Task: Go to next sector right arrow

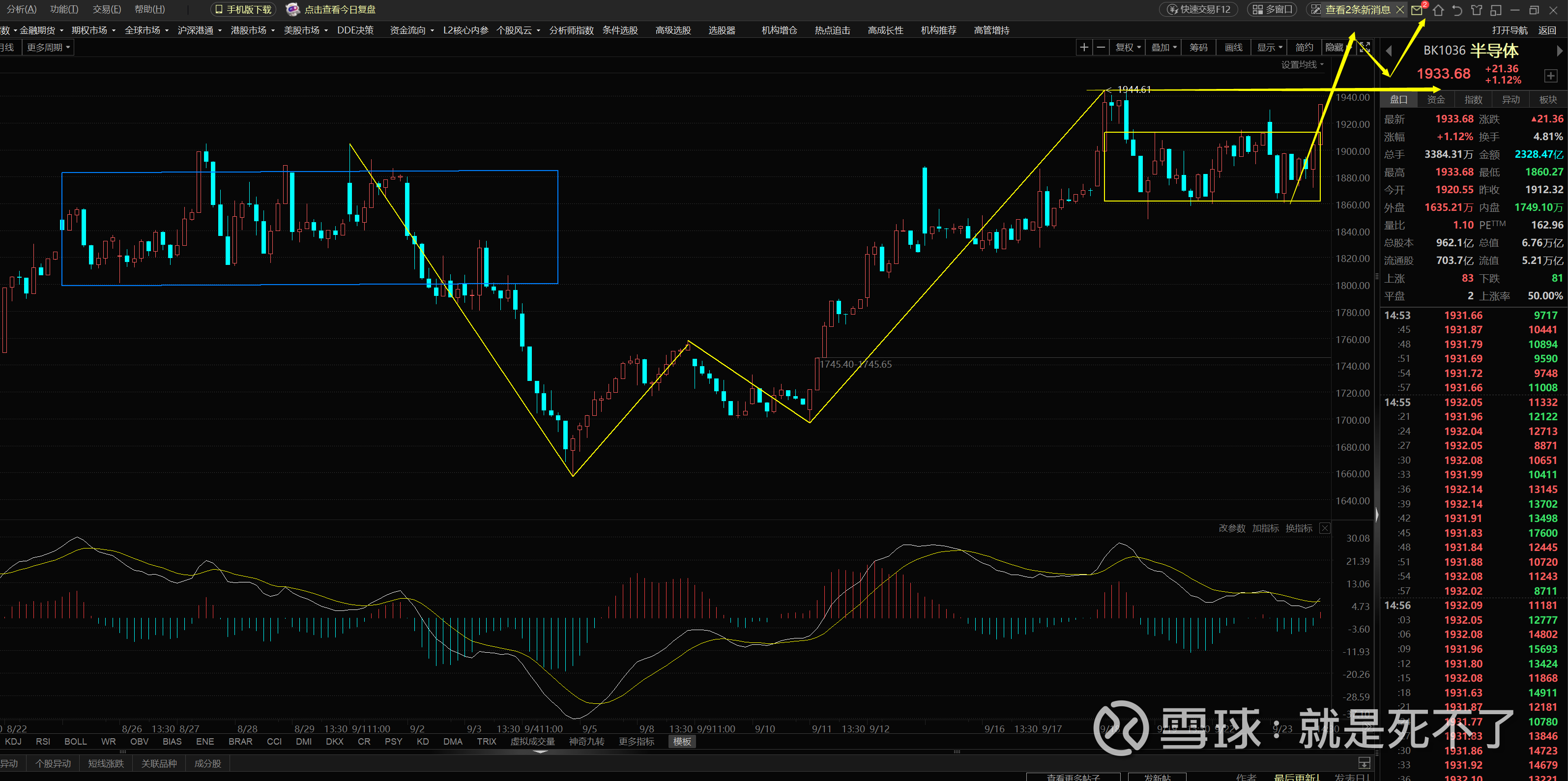Action: (x=1560, y=51)
